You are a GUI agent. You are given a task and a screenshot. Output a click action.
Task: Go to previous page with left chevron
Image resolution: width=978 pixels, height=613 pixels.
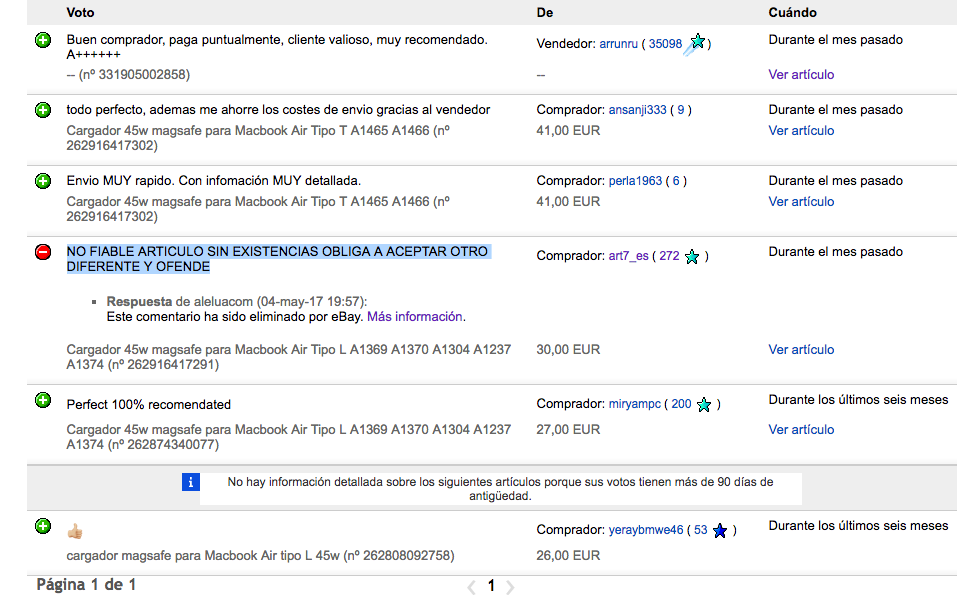[x=472, y=587]
